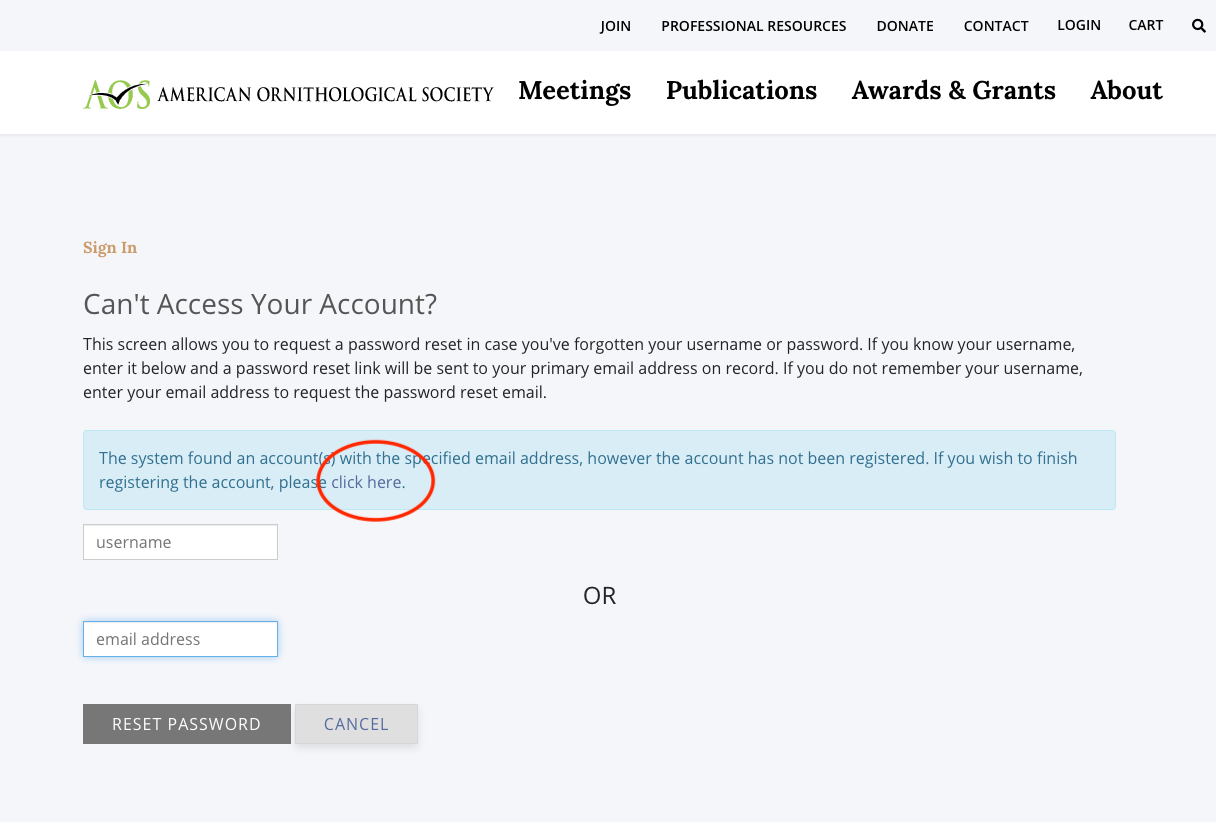Click LOGIN in the top navigation

[x=1078, y=25]
